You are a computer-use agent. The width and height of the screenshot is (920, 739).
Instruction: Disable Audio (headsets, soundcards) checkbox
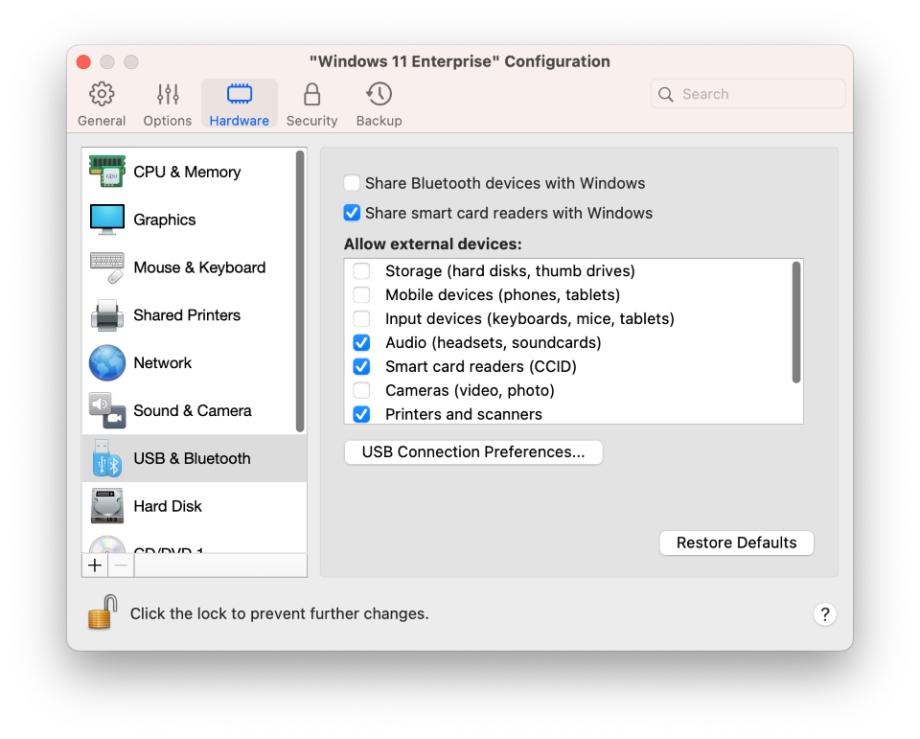click(362, 343)
